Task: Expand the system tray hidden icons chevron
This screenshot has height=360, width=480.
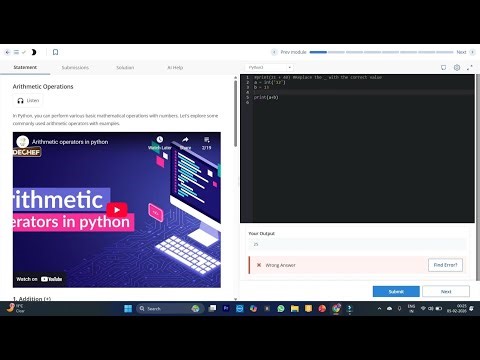Action: (379, 309)
